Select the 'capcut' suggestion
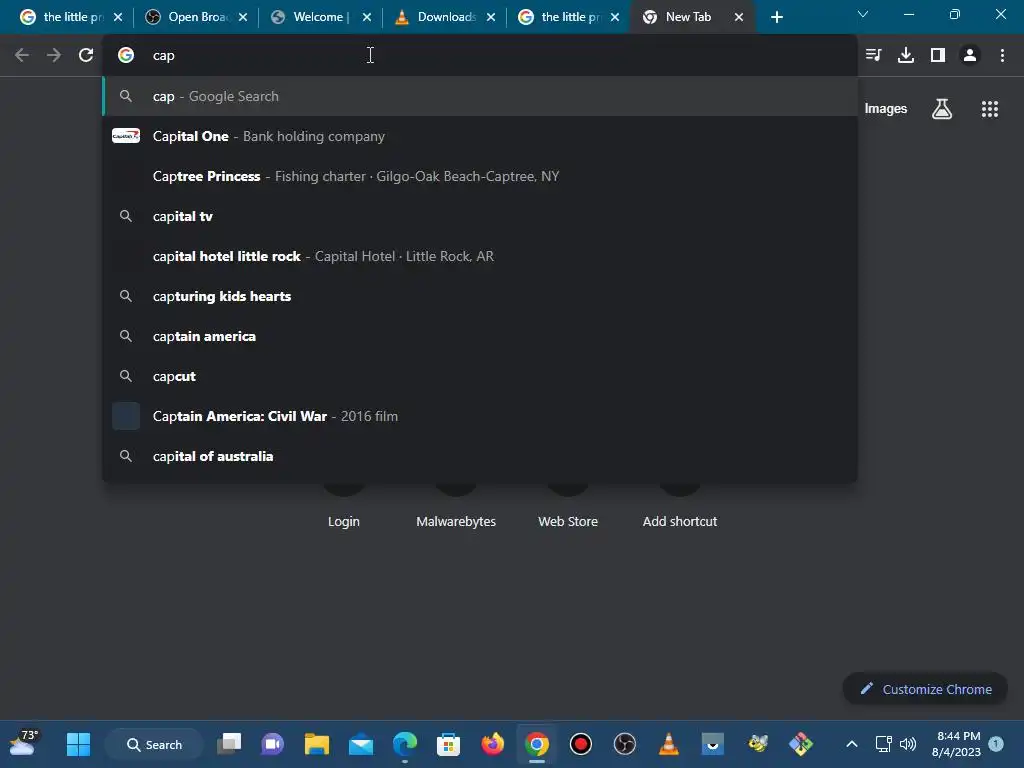Viewport: 1024px width, 768px height. (x=480, y=376)
